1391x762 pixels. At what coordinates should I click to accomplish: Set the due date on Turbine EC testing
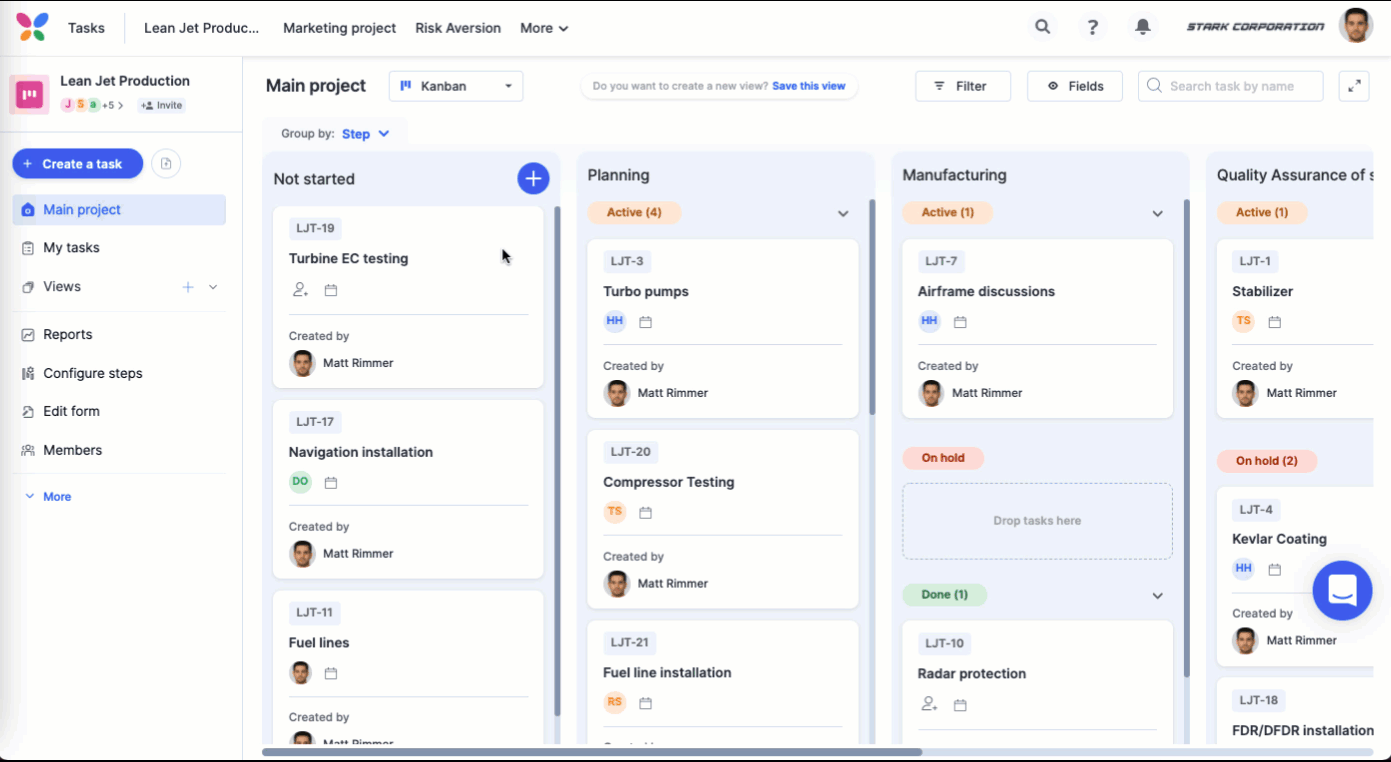click(331, 290)
